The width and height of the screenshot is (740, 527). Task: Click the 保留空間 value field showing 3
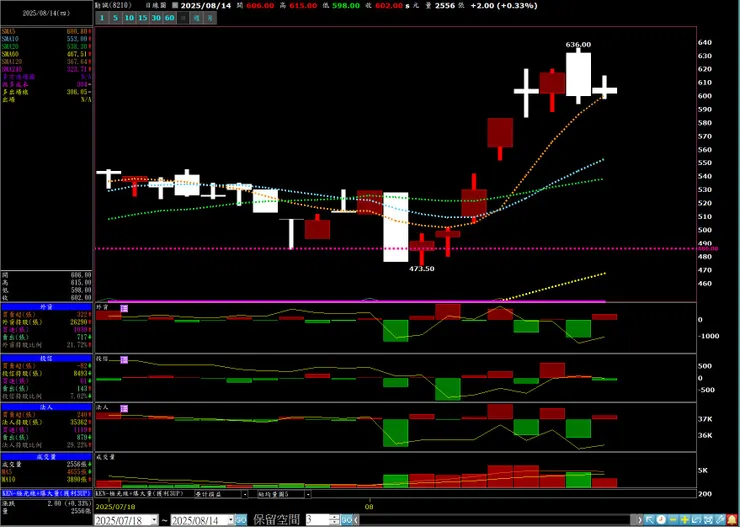(317, 520)
